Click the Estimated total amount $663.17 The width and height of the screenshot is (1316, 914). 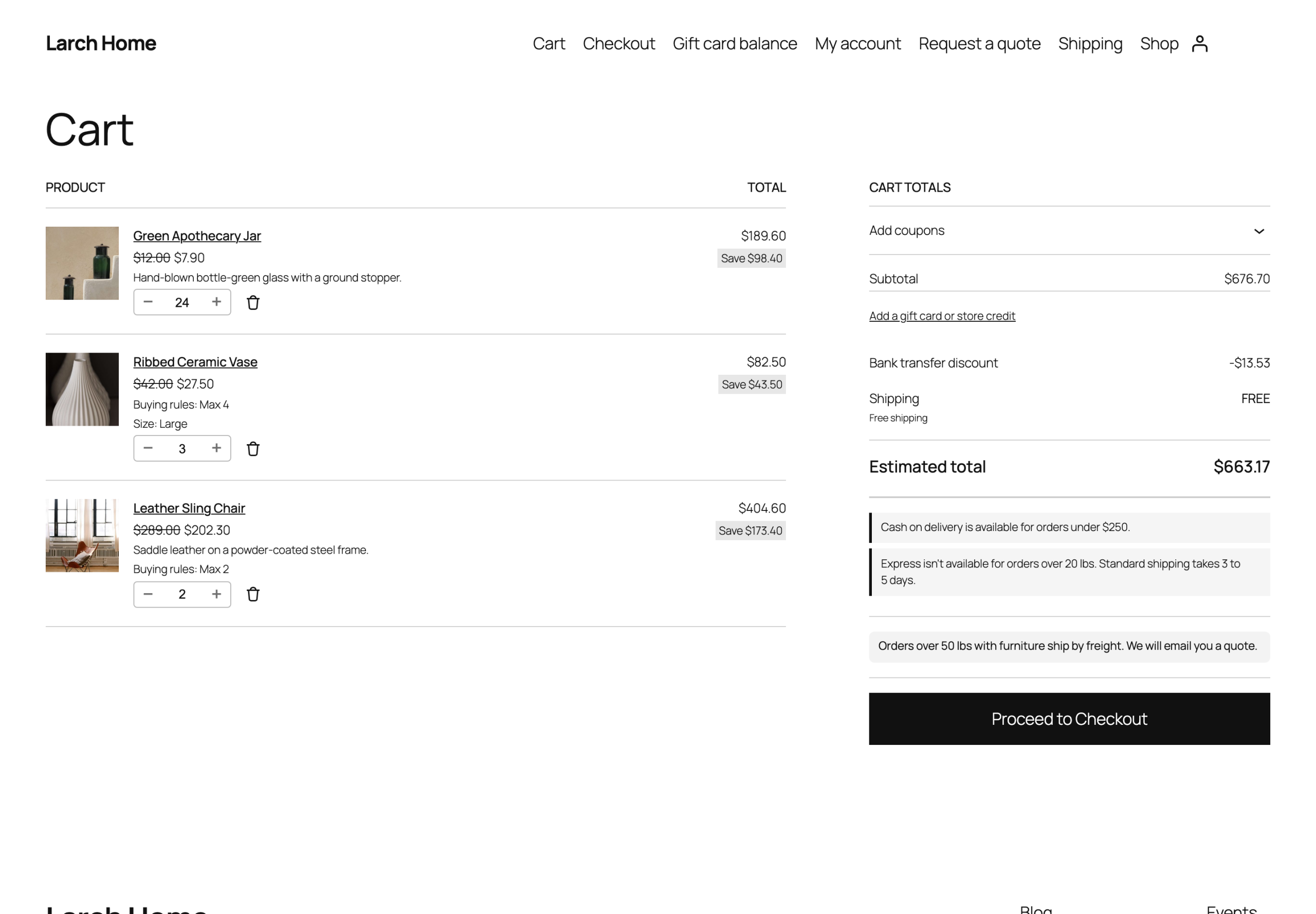(x=1241, y=467)
